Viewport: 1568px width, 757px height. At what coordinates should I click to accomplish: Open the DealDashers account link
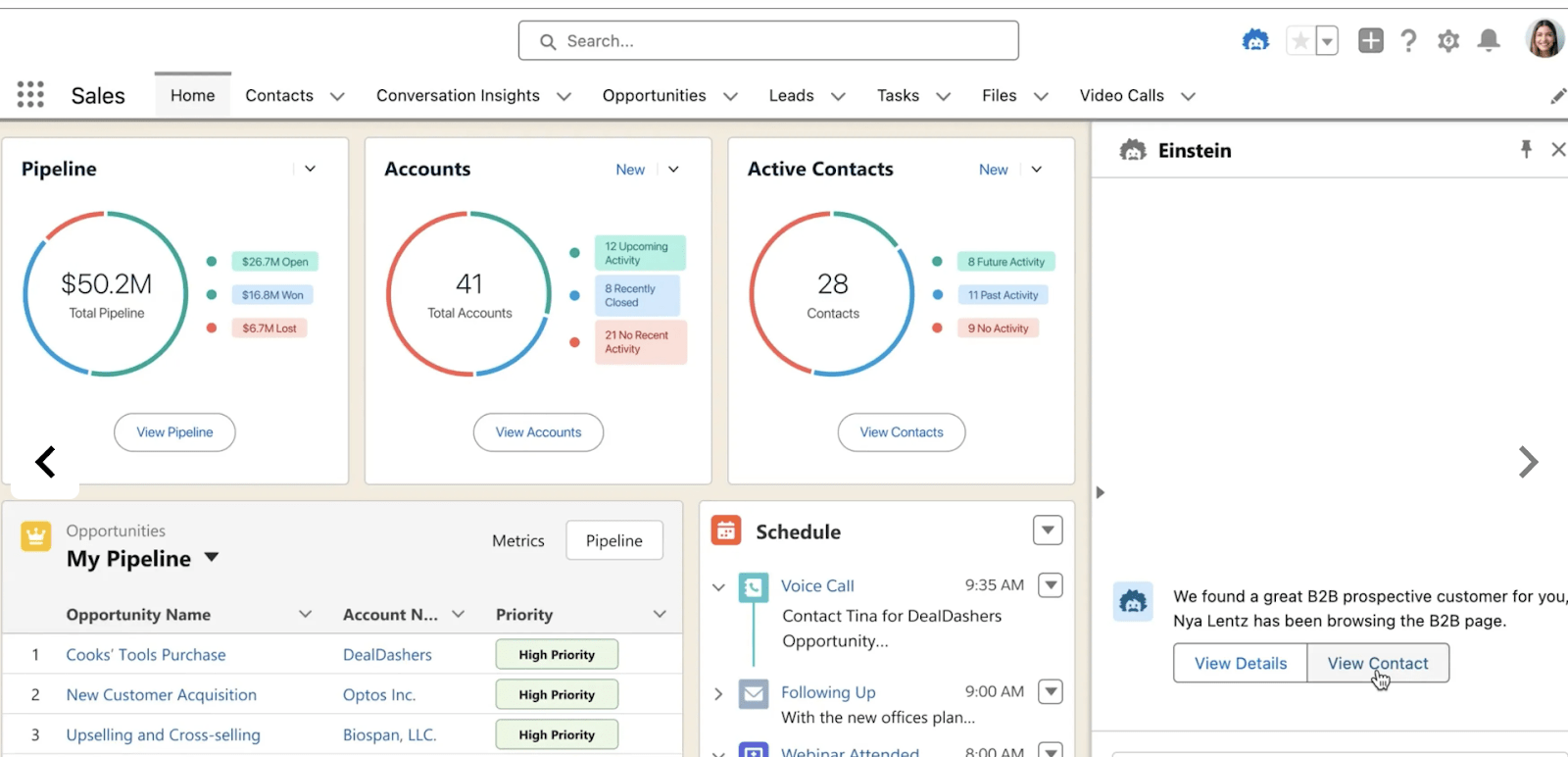click(387, 654)
